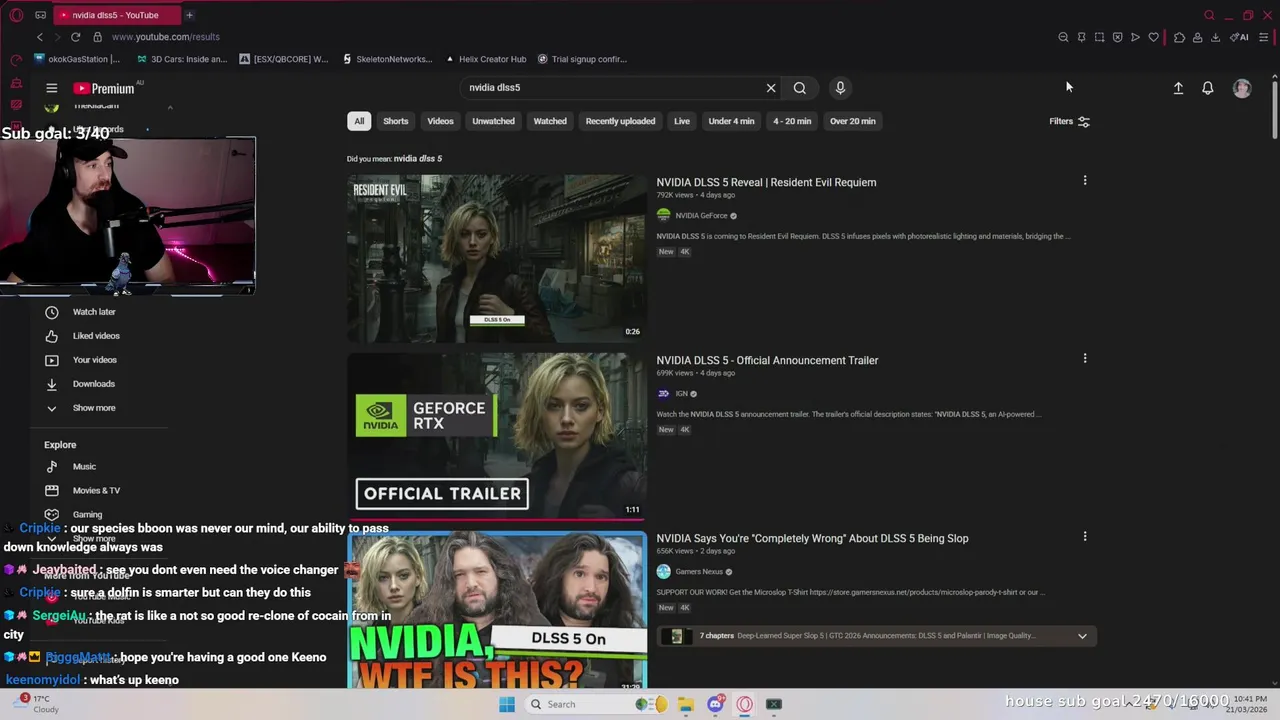The image size is (1280, 720).
Task: Select the All filter chip
Action: [359, 121]
